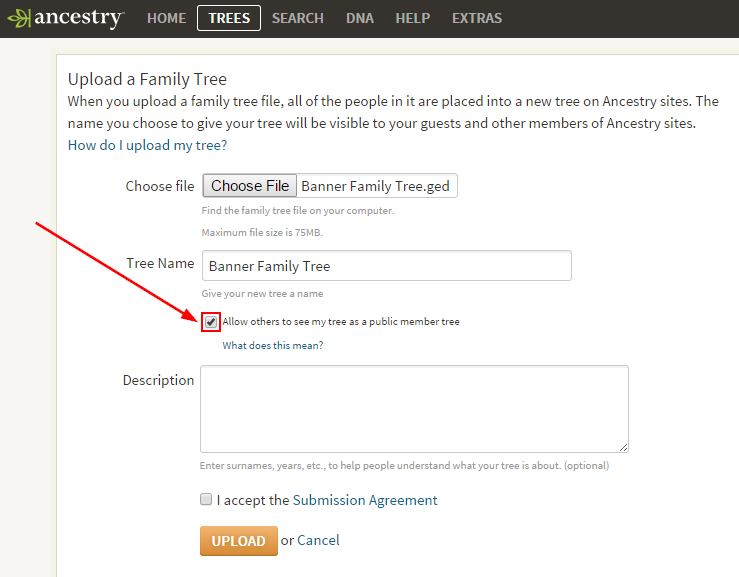Open the DNA navigation item
Image resolution: width=739 pixels, height=577 pixels.
coord(360,18)
